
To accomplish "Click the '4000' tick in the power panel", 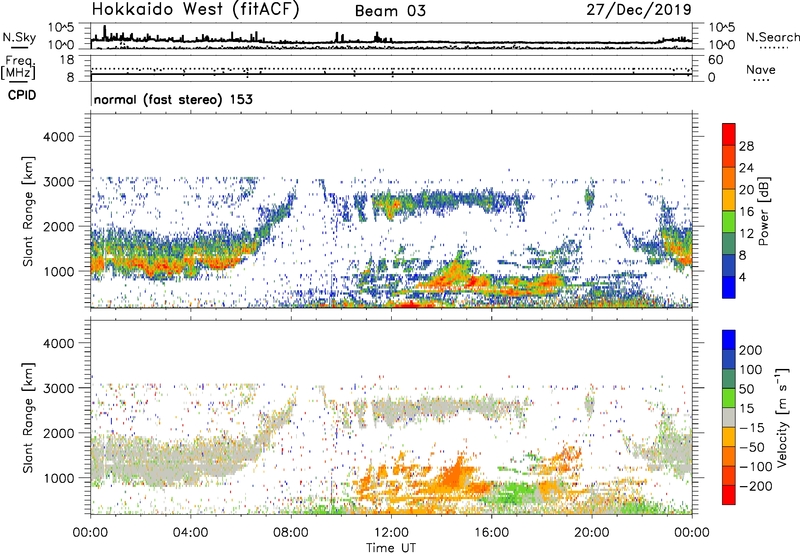I will (58, 137).
